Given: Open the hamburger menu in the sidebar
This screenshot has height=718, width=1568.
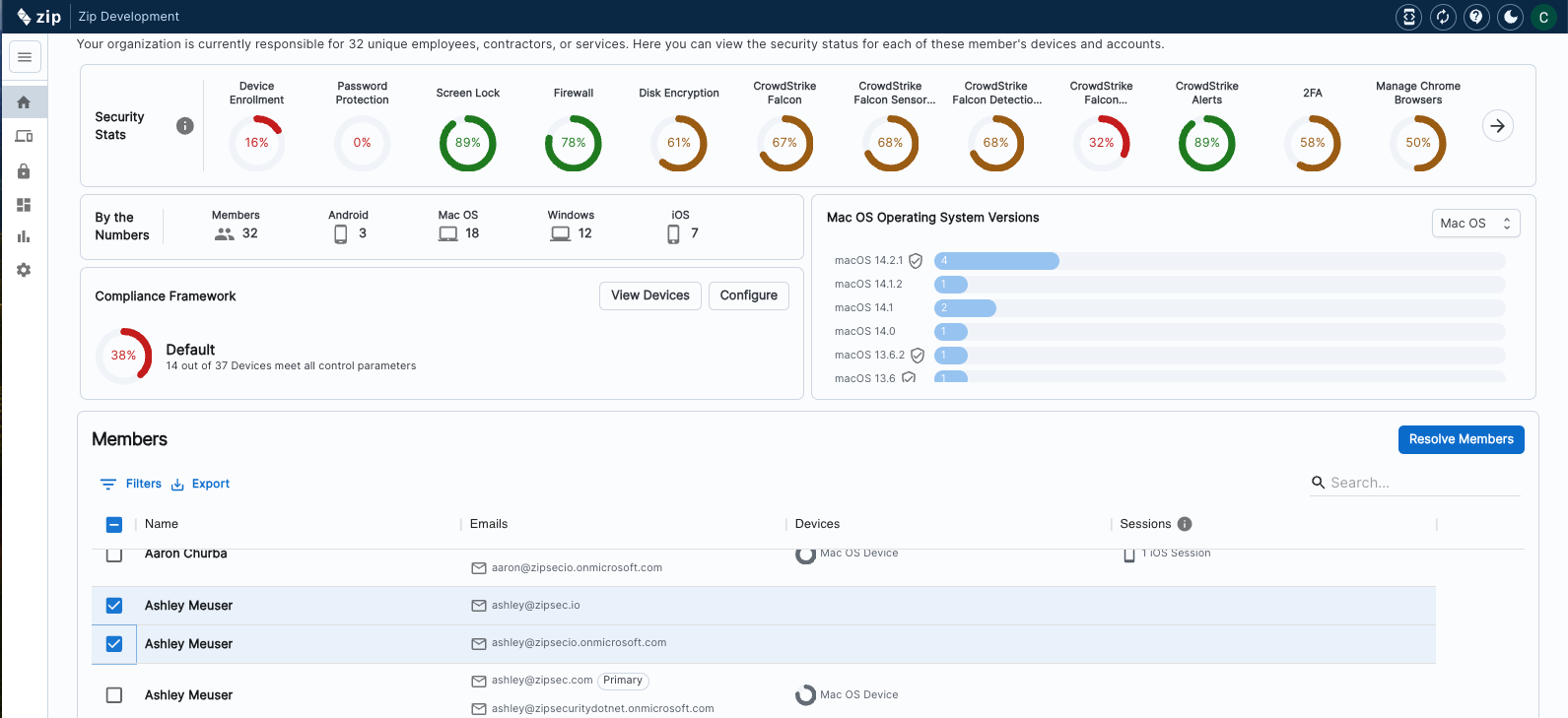Looking at the screenshot, I should click(25, 57).
